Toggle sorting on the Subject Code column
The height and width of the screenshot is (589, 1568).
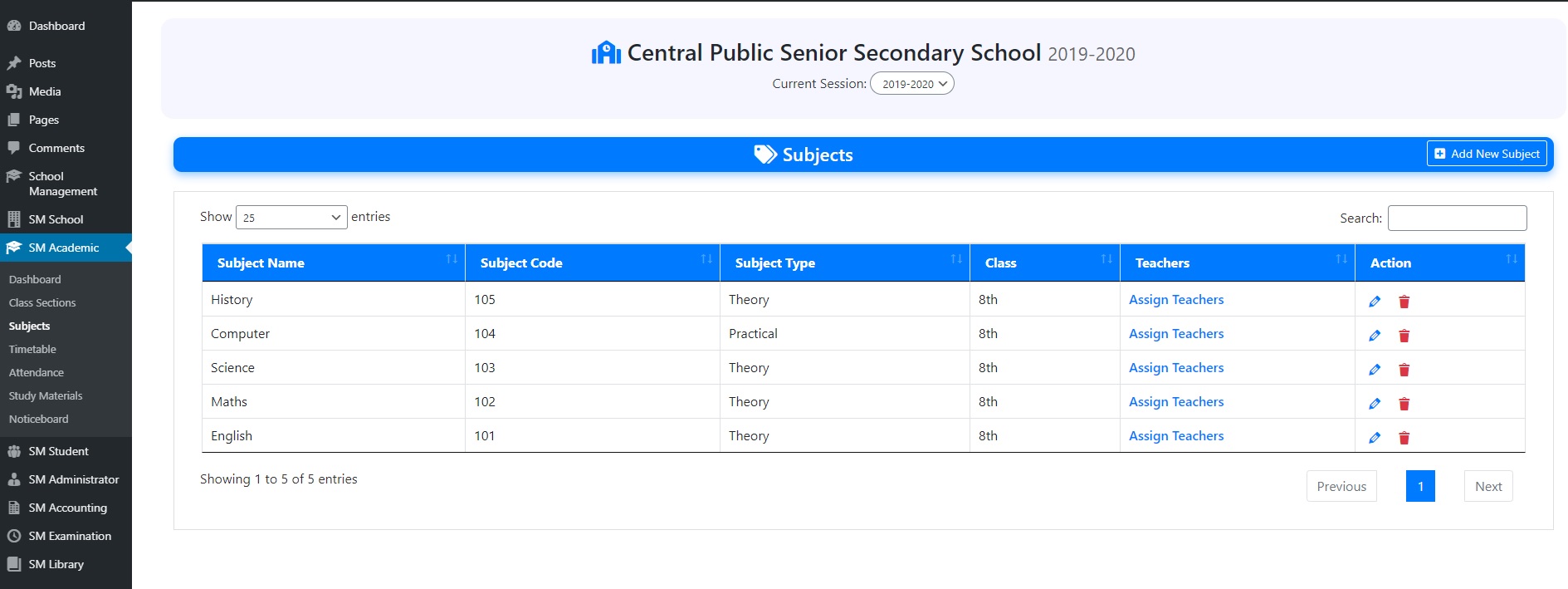point(592,263)
